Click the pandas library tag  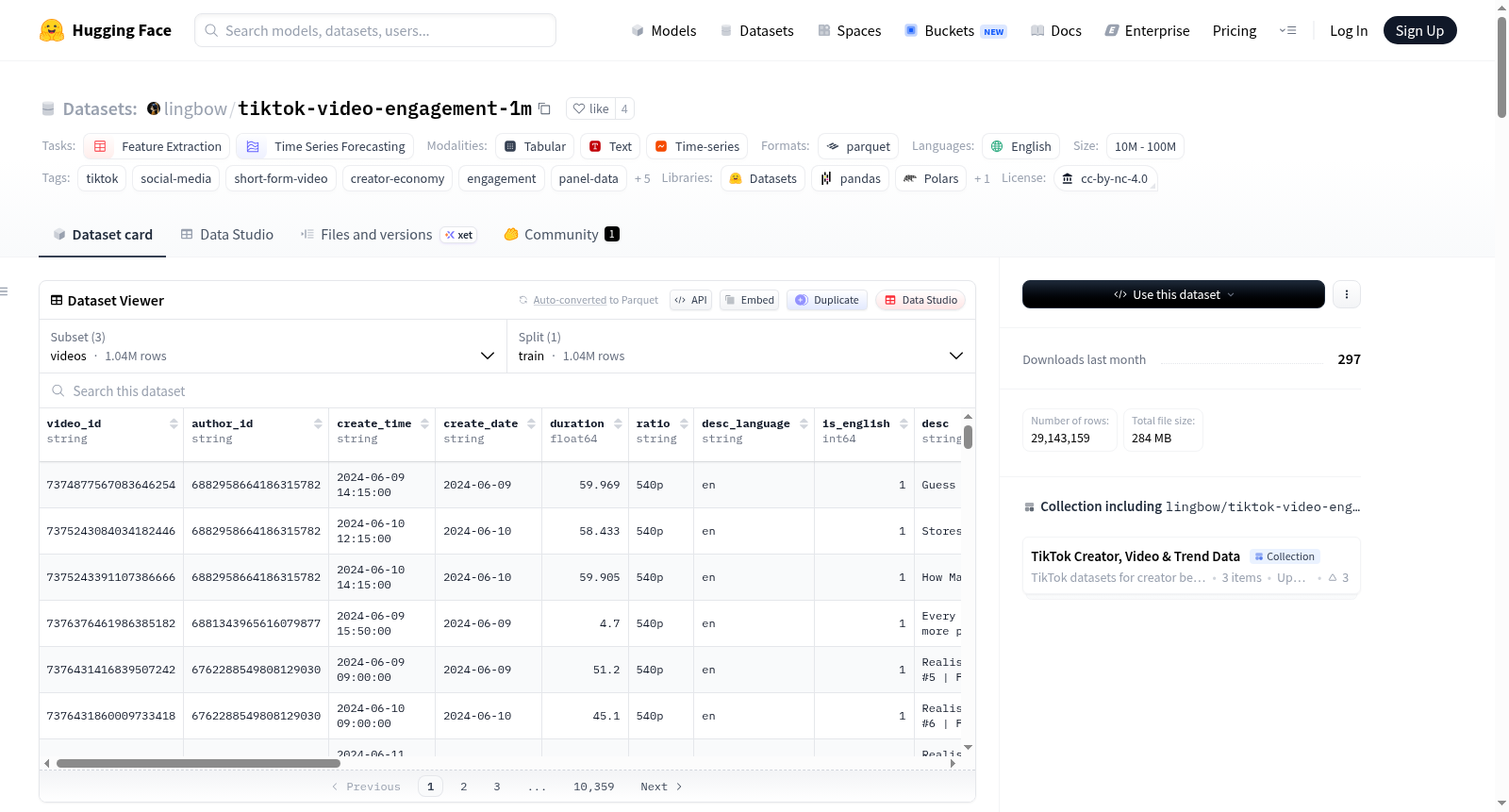click(850, 178)
